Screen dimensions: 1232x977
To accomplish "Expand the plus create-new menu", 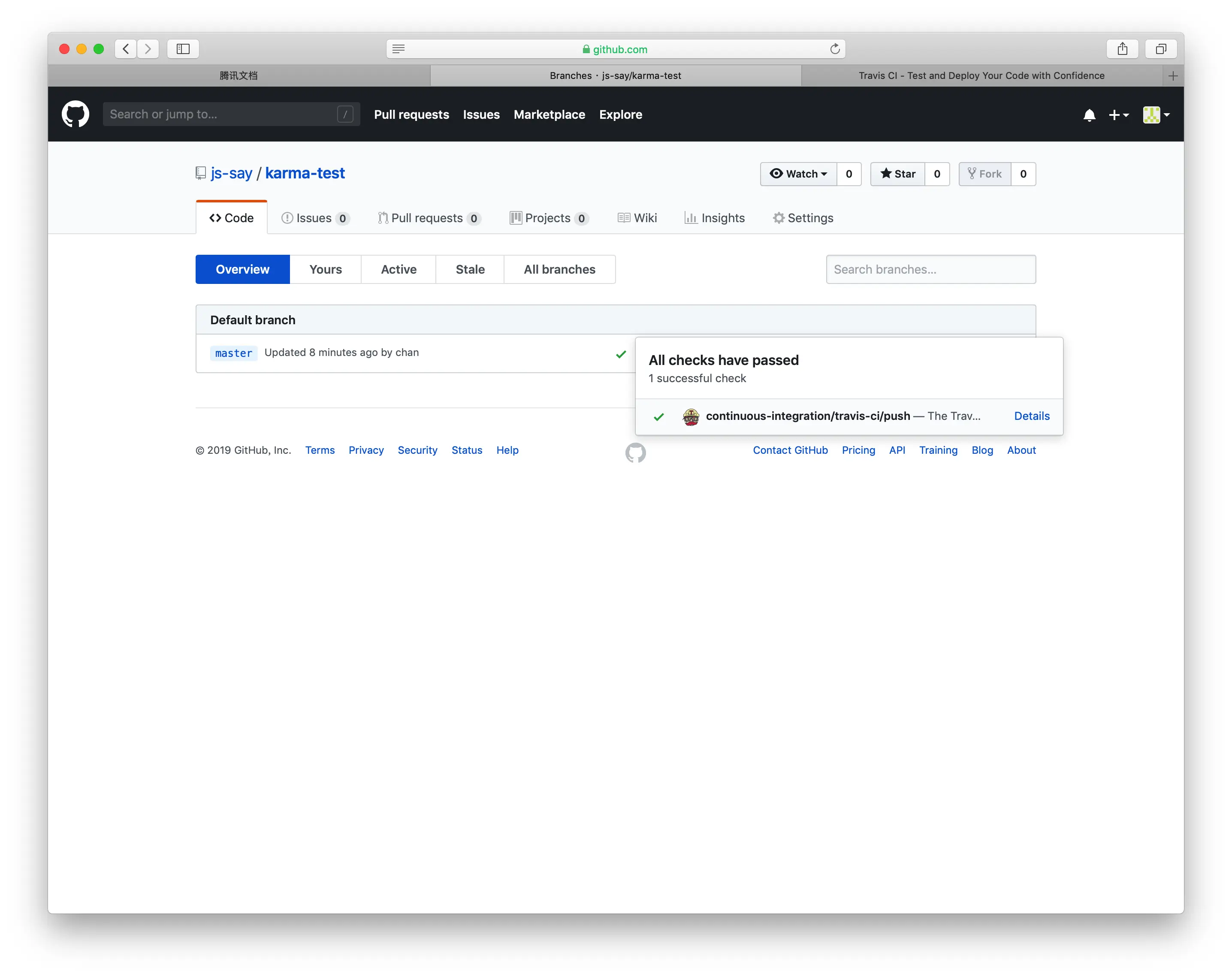I will pos(1118,115).
